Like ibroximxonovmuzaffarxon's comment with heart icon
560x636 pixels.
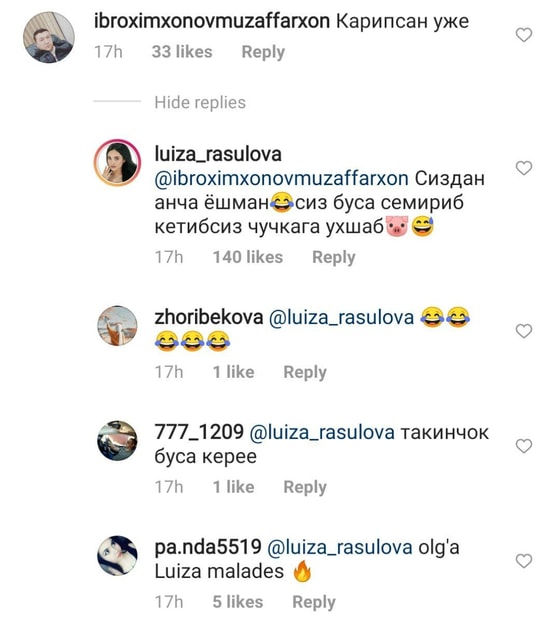click(524, 35)
